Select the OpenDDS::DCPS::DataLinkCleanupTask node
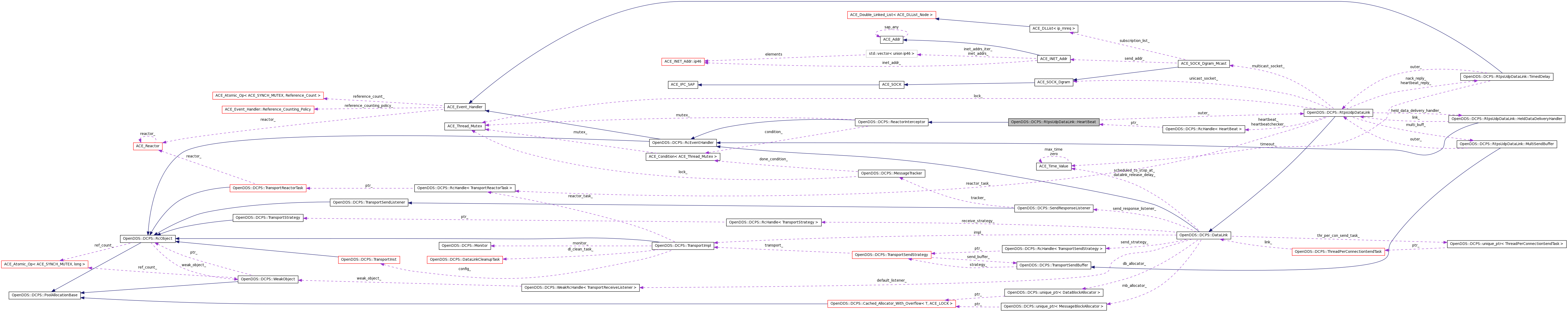The height and width of the screenshot is (312, 1568). tap(465, 260)
